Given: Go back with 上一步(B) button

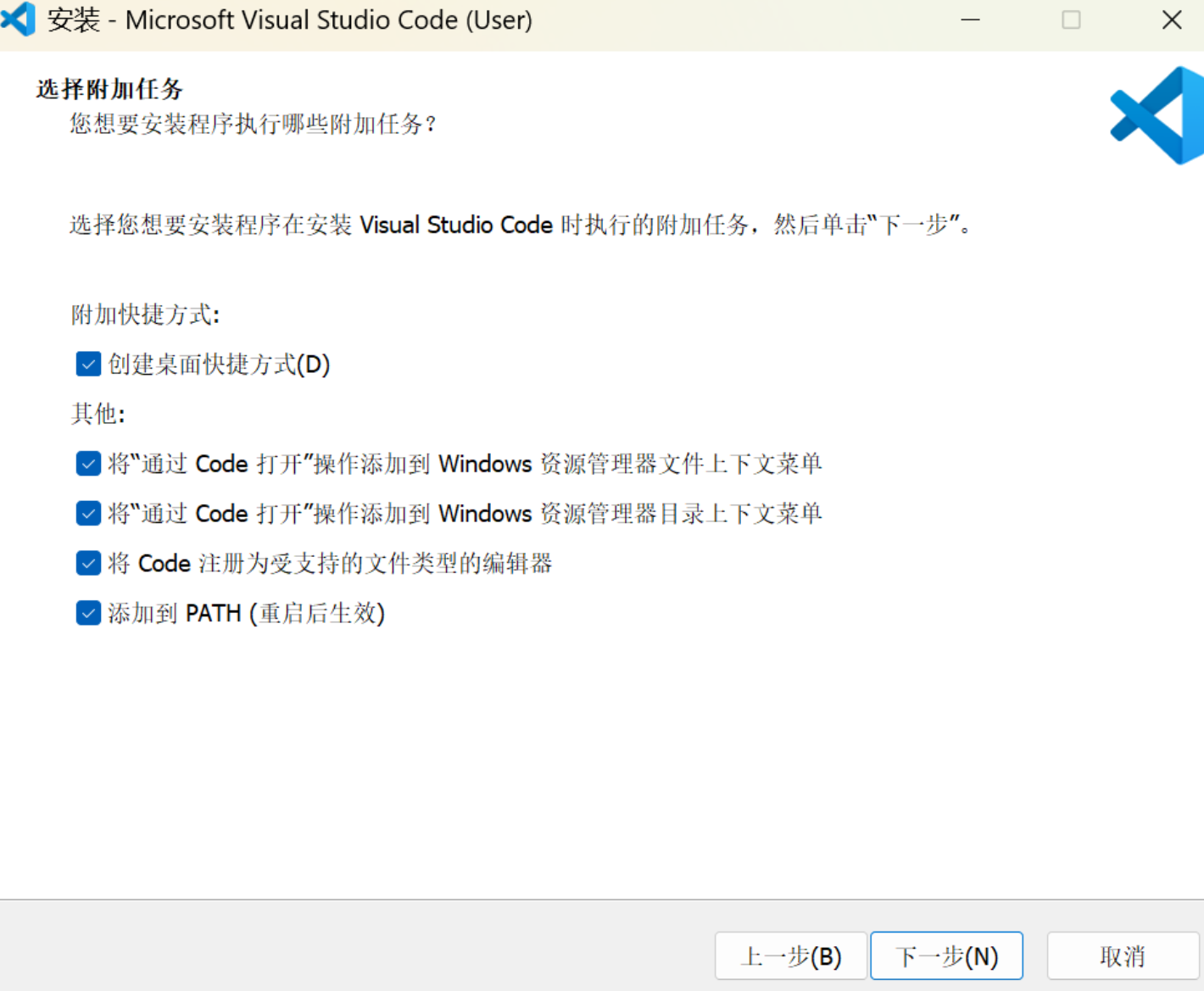Looking at the screenshot, I should coord(791,956).
